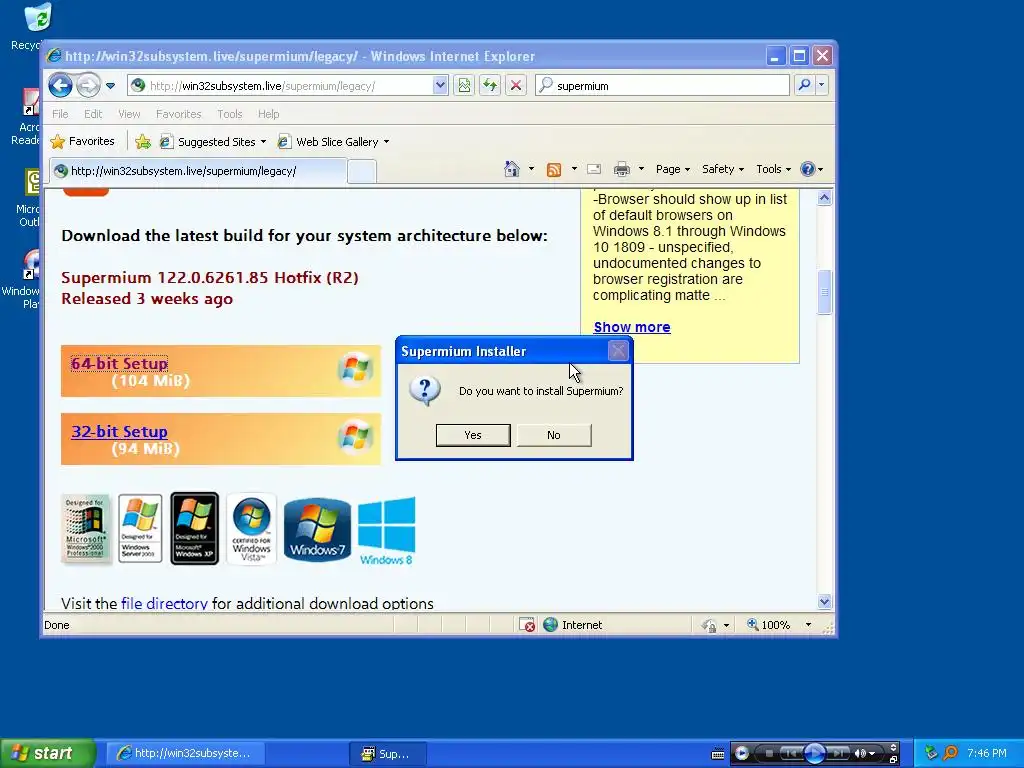Viewport: 1024px width, 768px height.
Task: Open Web Slice Gallery on favorites bar
Action: click(333, 142)
